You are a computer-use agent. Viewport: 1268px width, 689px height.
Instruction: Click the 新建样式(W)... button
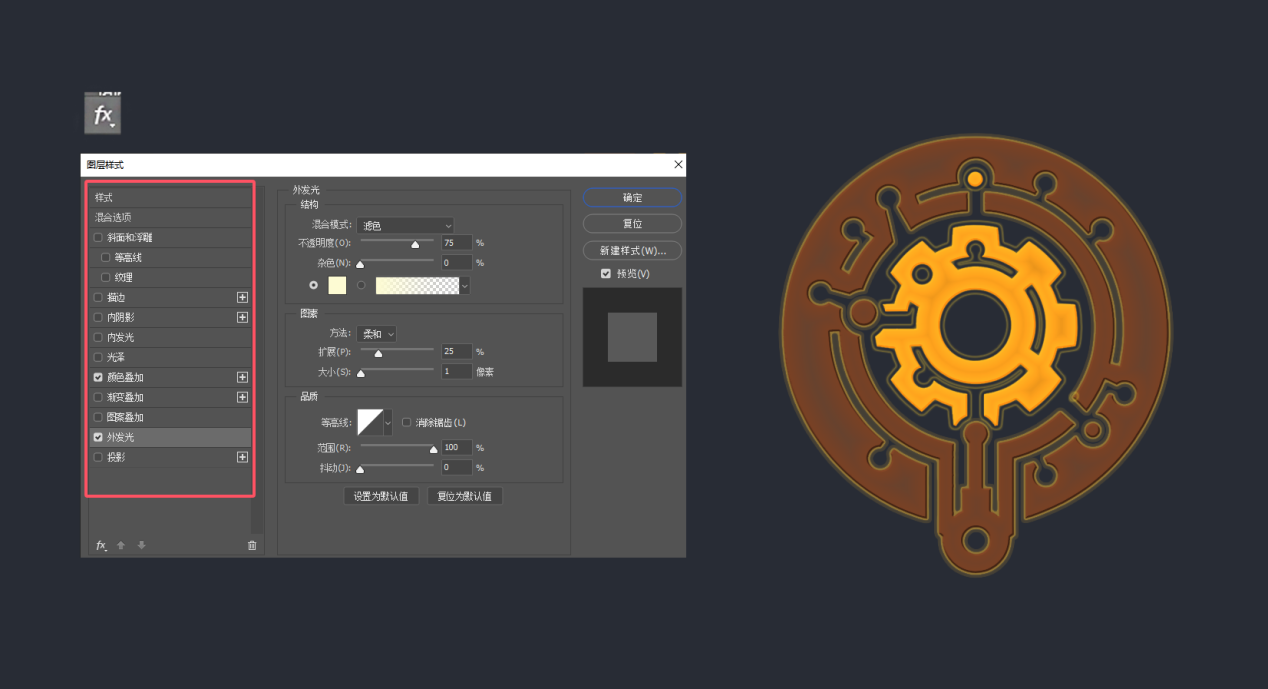coord(632,250)
